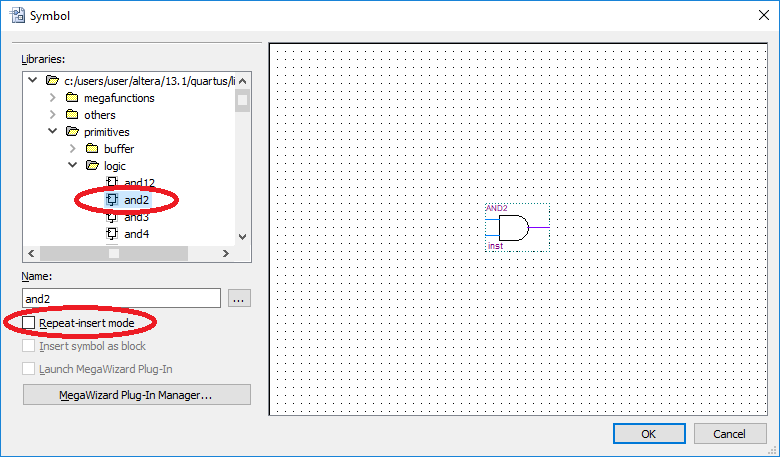Select the AND2 gate in preview
The image size is (780, 457).
point(517,227)
